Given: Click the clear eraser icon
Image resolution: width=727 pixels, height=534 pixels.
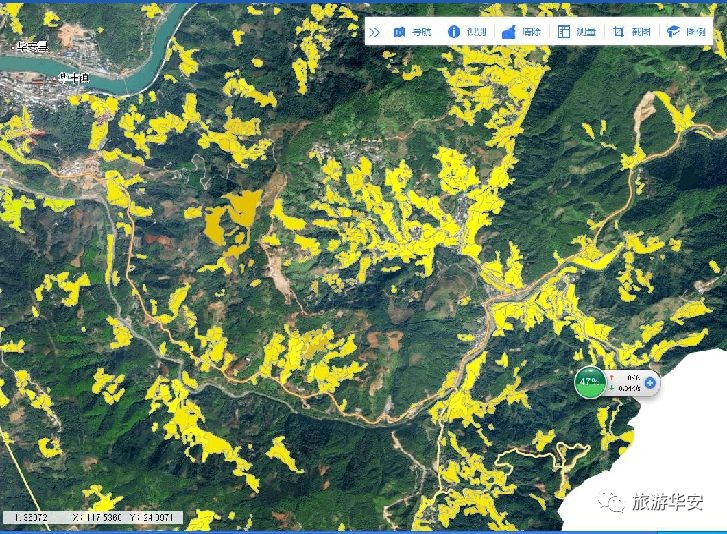Looking at the screenshot, I should click(508, 32).
